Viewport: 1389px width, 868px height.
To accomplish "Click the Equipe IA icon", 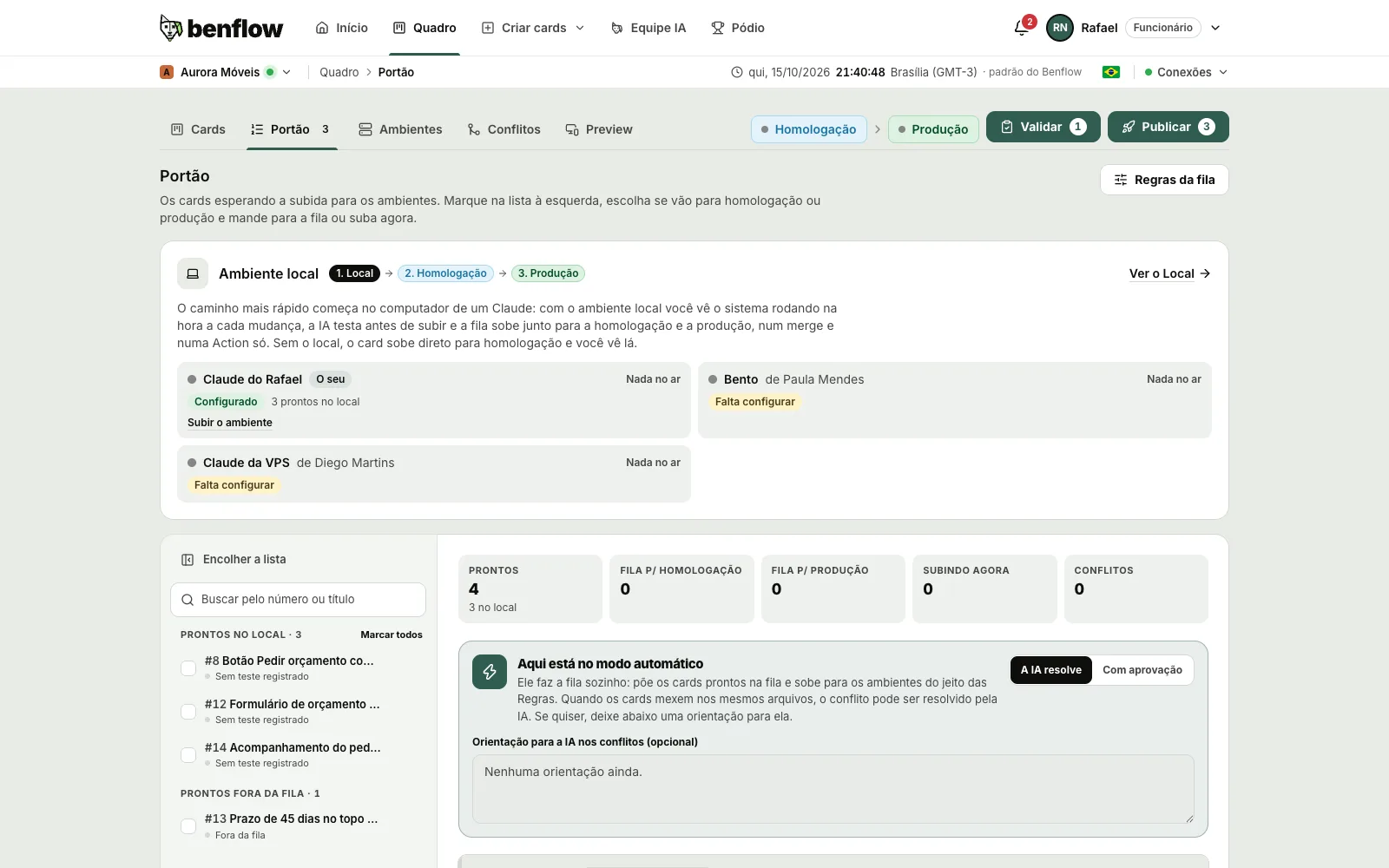I will point(617,28).
